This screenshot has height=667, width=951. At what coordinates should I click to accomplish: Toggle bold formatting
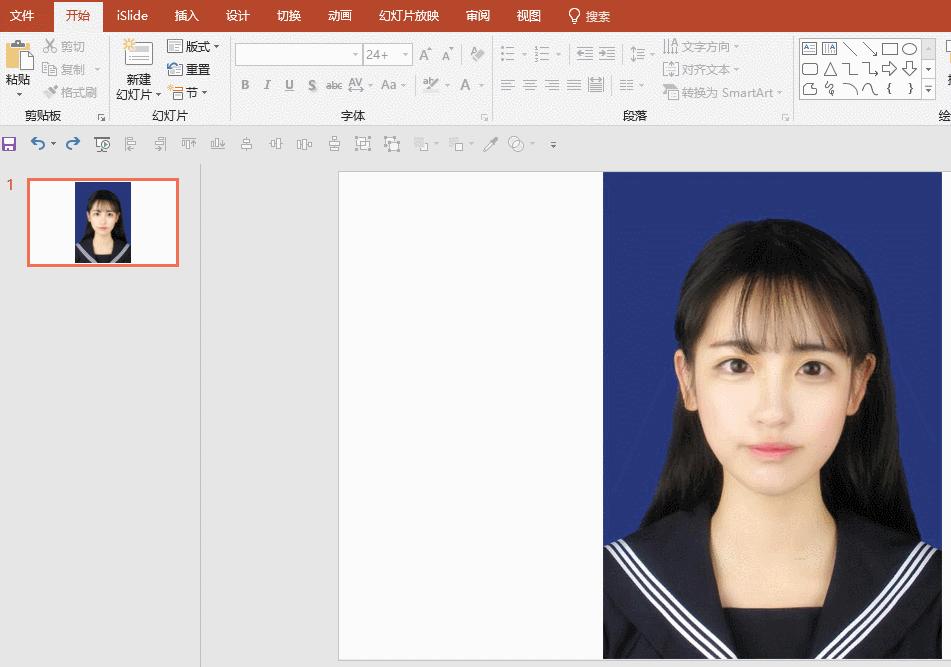point(245,85)
